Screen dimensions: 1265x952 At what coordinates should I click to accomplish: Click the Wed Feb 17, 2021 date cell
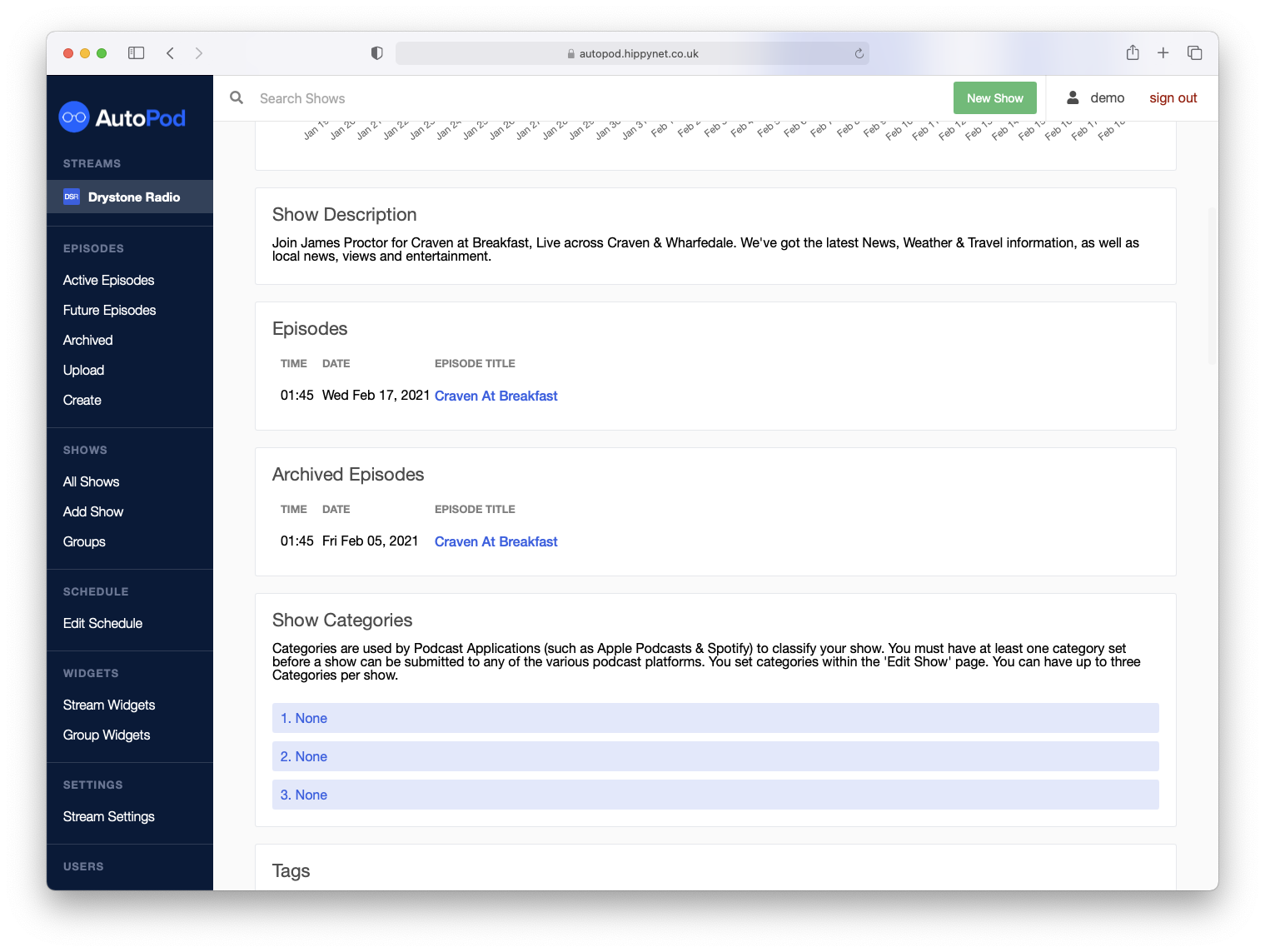coord(376,395)
